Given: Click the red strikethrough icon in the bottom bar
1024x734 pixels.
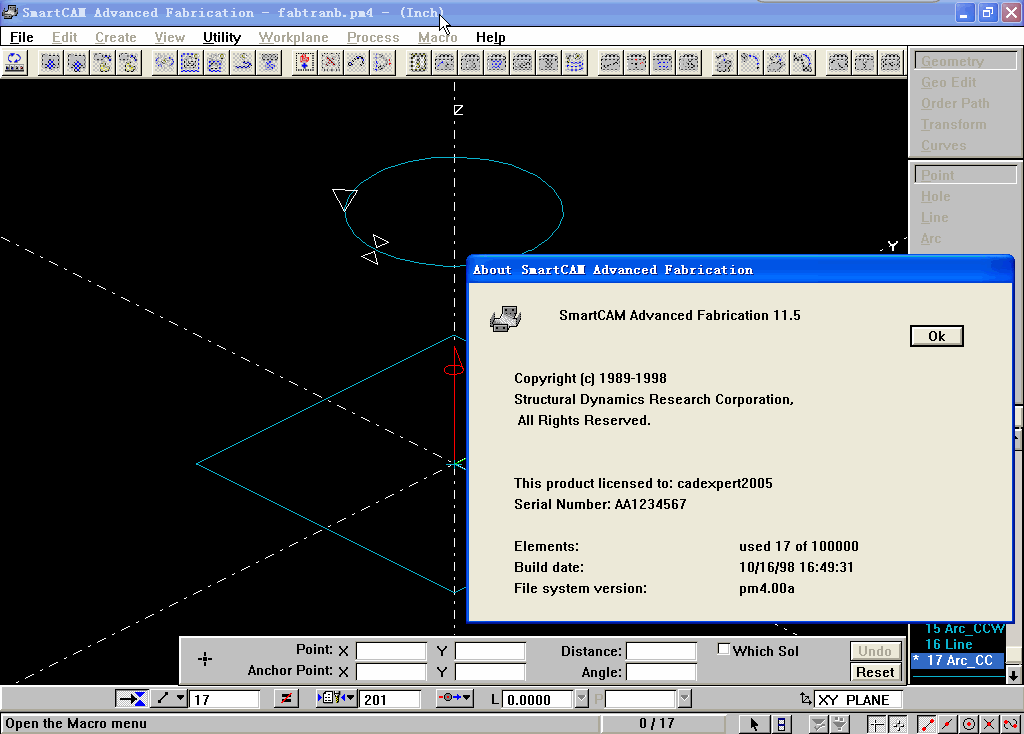Looking at the screenshot, I should point(286,699).
